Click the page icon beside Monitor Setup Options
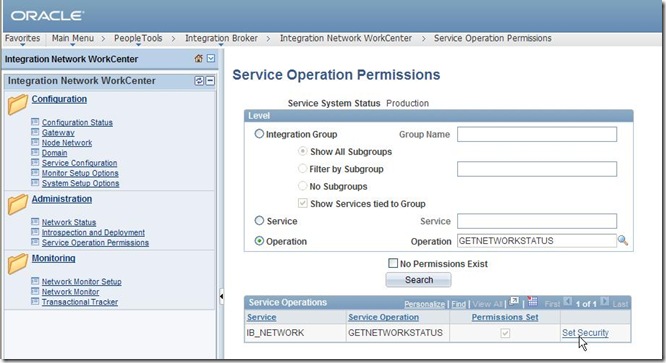This screenshot has height=363, width=666. coord(35,173)
